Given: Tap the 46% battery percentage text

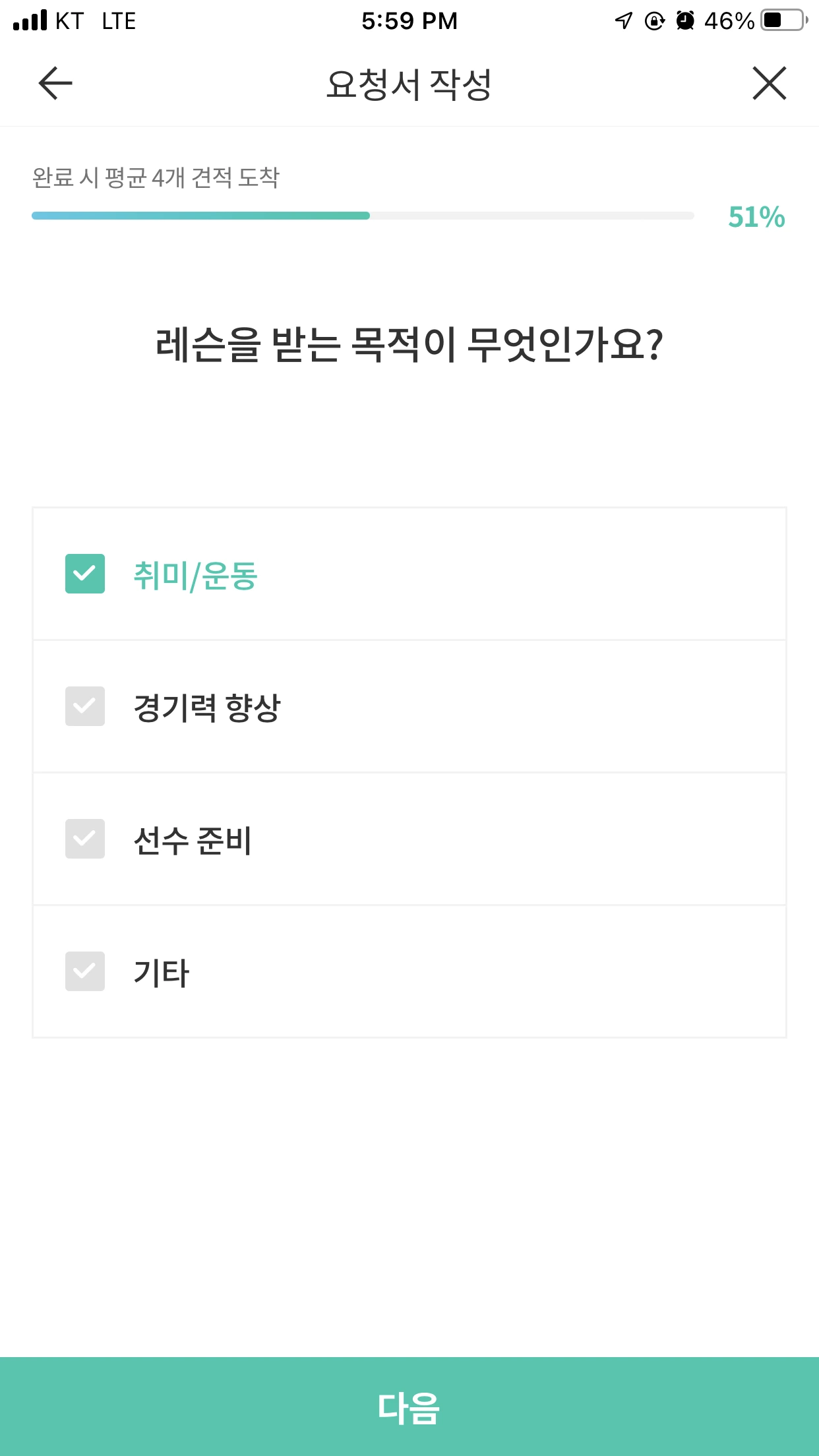Looking at the screenshot, I should coord(729,21).
